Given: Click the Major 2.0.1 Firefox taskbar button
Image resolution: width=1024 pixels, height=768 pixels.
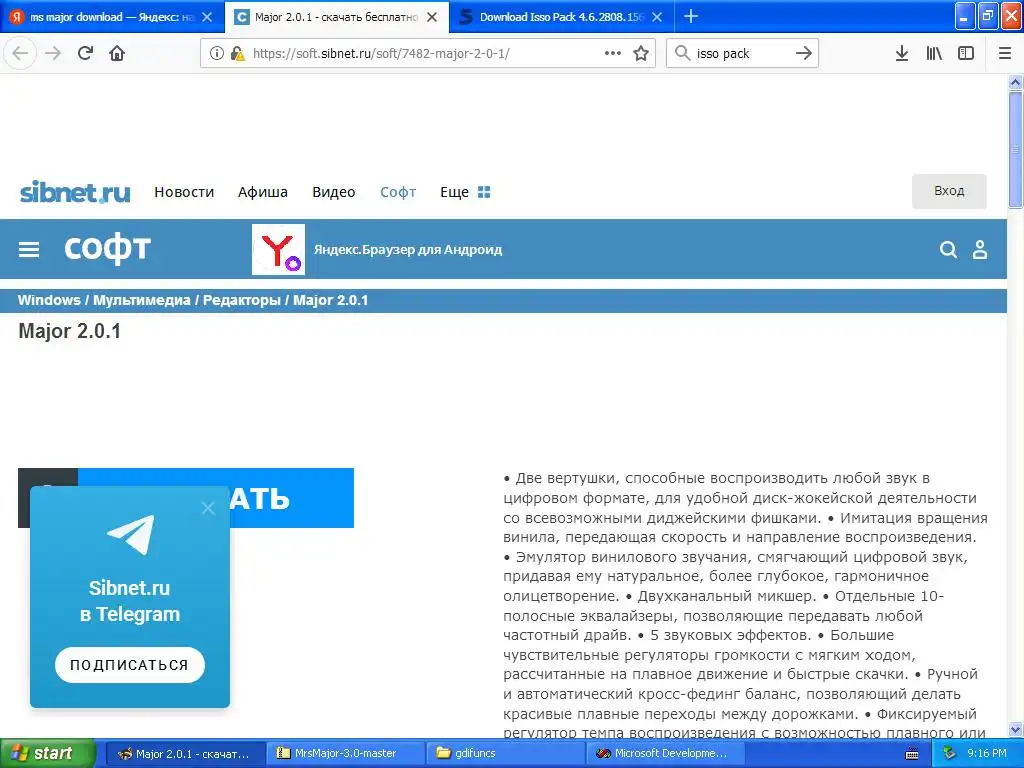Looking at the screenshot, I should [185, 753].
